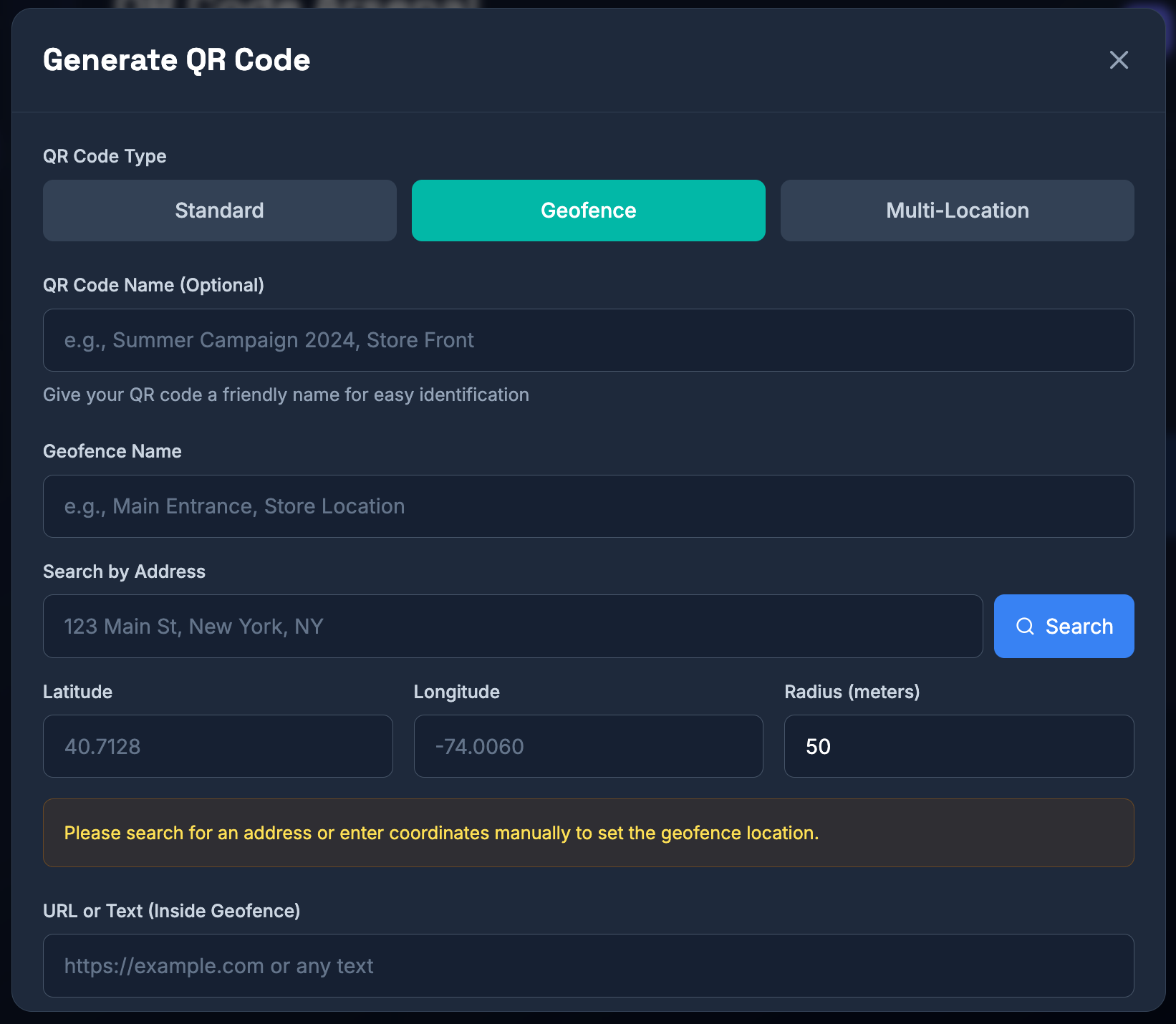Click the friendly name helper text
This screenshot has width=1176, height=1024.
(286, 395)
